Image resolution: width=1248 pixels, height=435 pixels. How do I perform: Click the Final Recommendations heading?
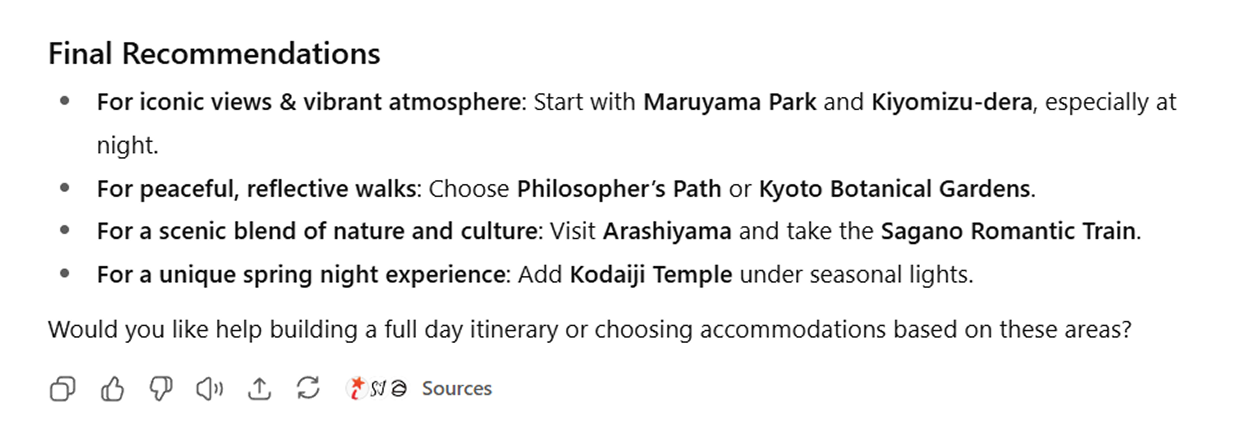[214, 54]
